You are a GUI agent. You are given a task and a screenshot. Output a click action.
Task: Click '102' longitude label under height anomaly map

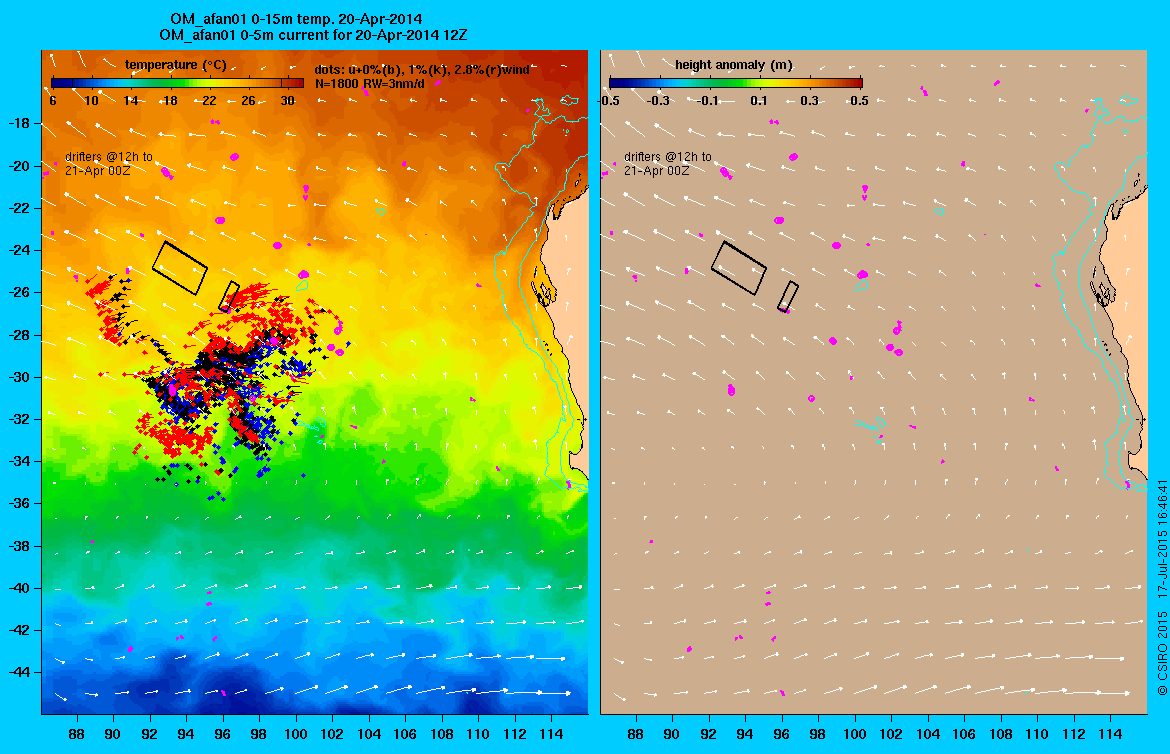[x=891, y=734]
